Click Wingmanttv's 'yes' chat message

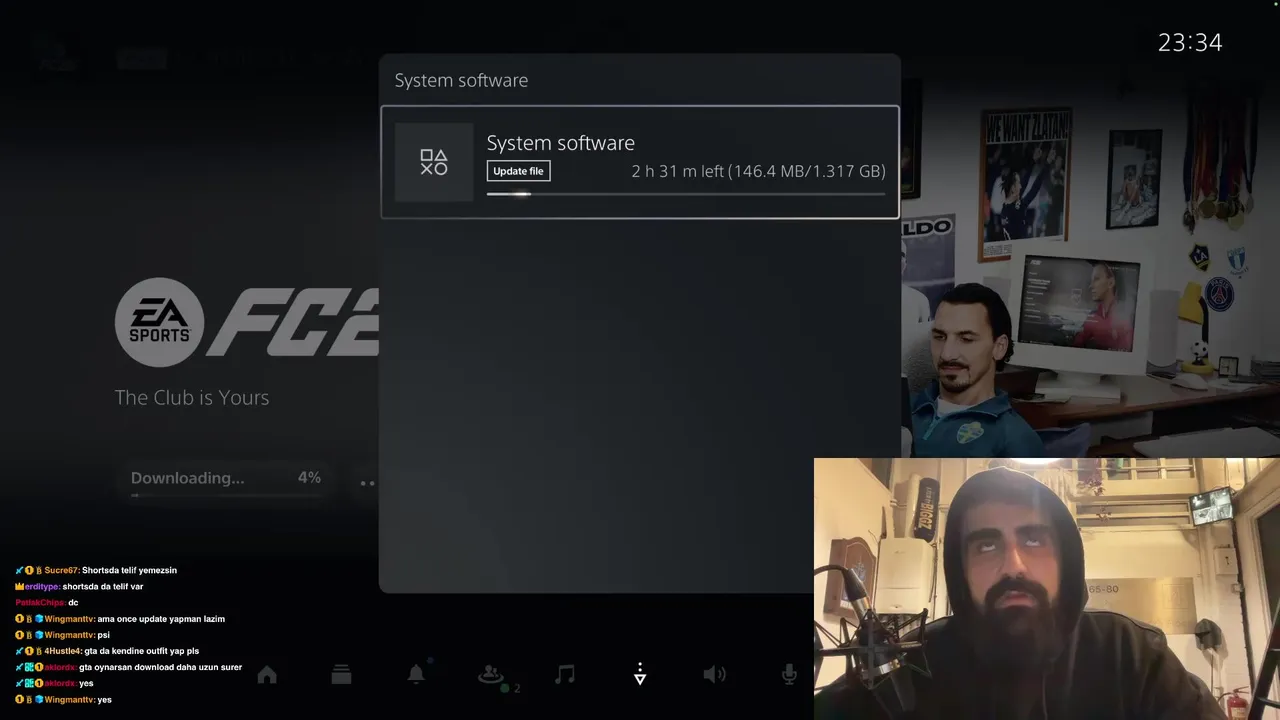pyautogui.click(x=63, y=699)
